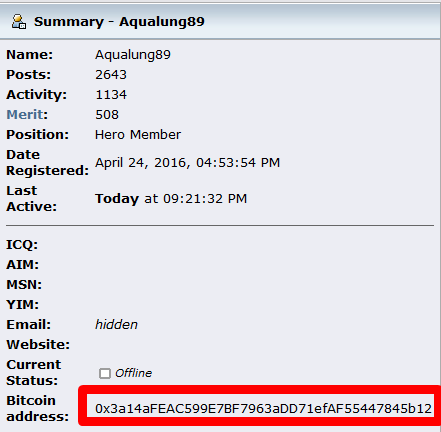Click the Bitcoin address value
This screenshot has height=432, width=441.
263,408
